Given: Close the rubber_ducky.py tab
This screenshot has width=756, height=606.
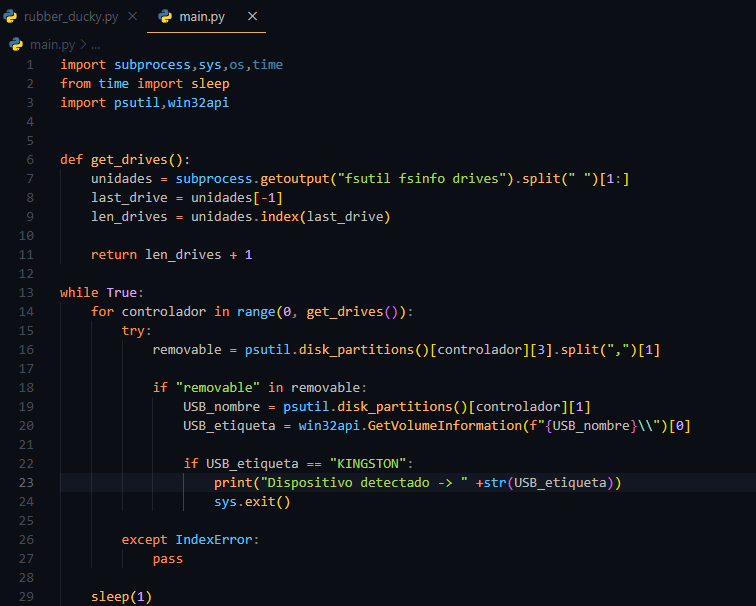Looking at the screenshot, I should click(x=133, y=16).
